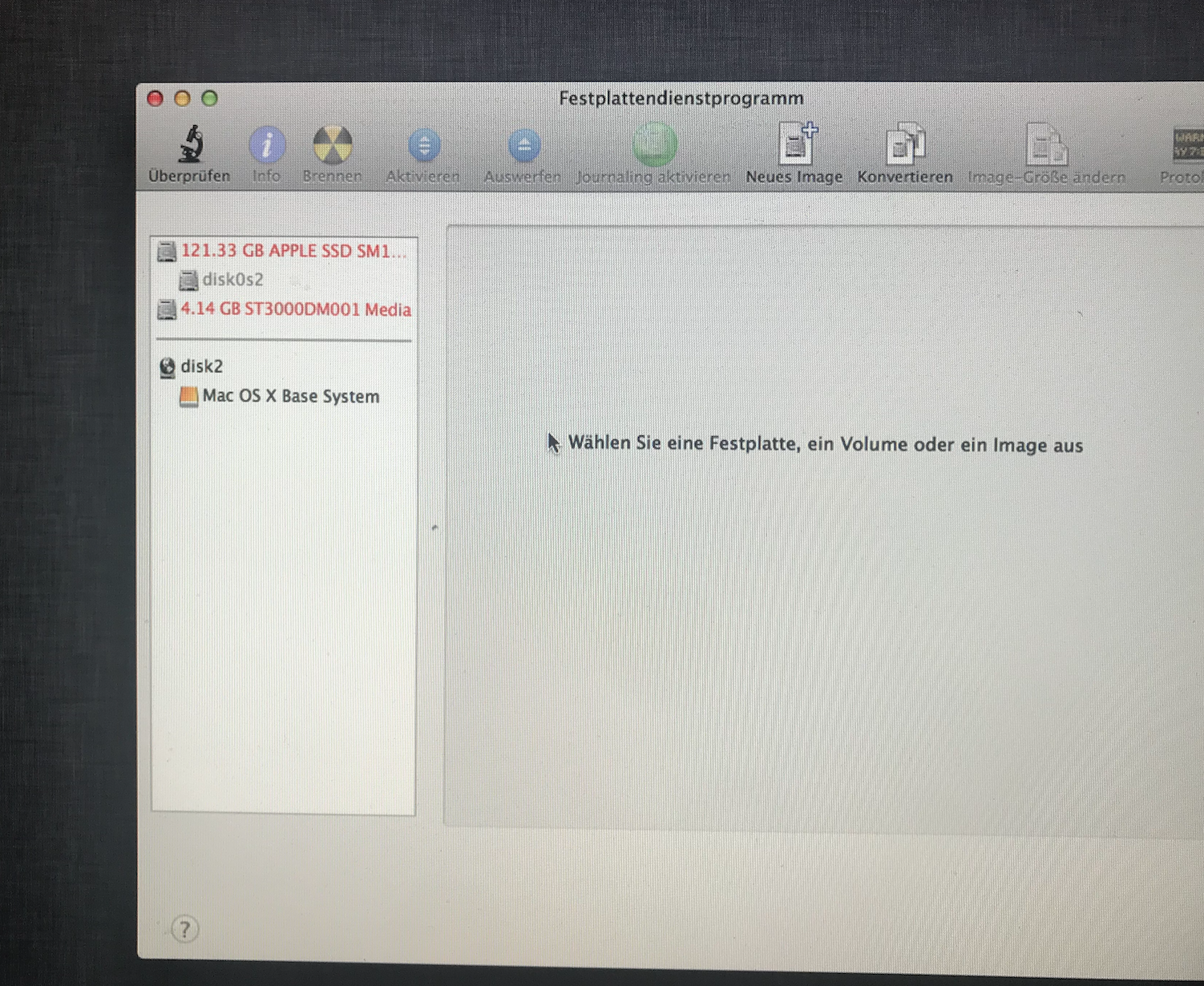Click the yellow minimize window button

coord(183,99)
